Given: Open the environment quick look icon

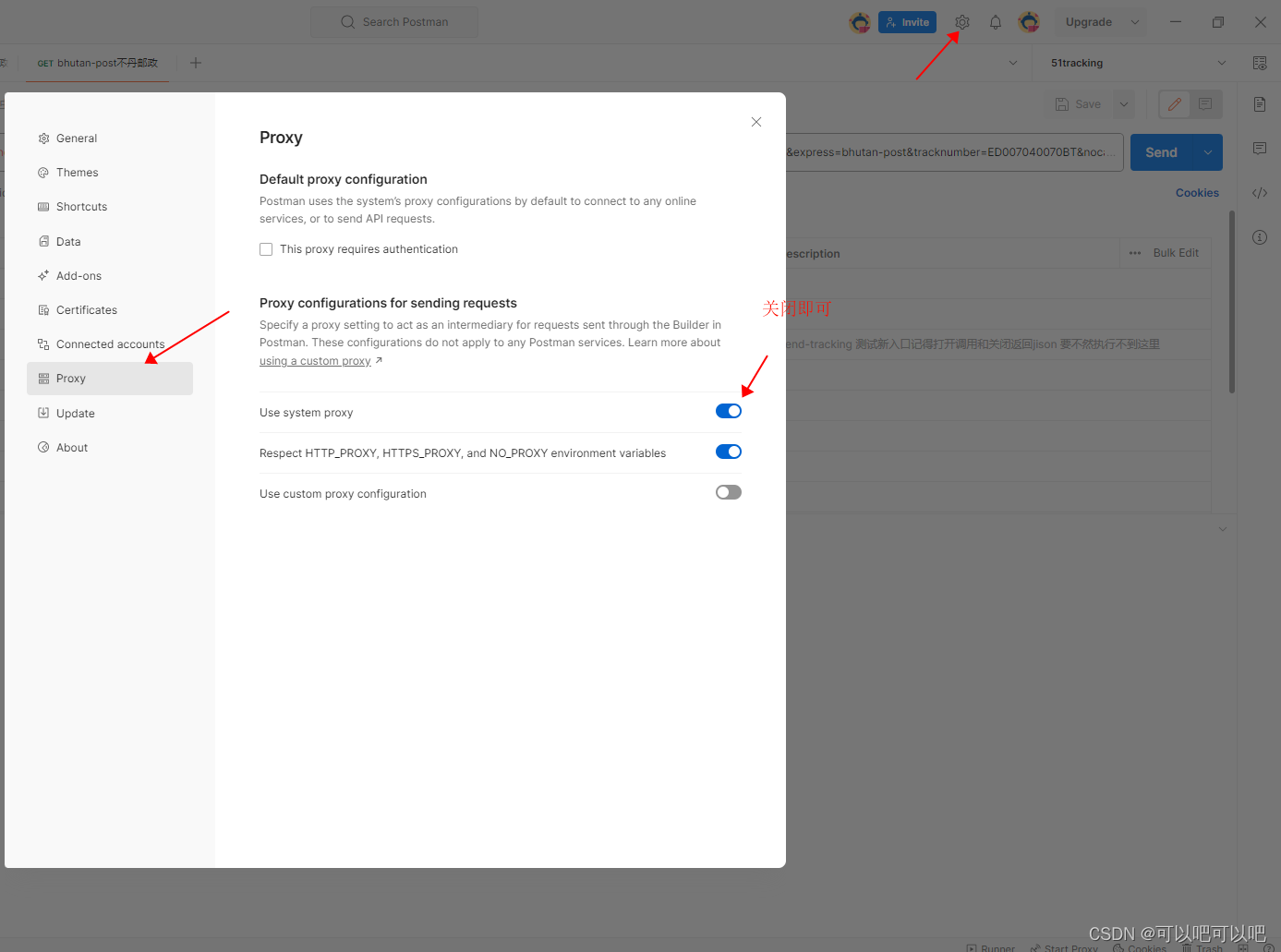Looking at the screenshot, I should click(x=1260, y=63).
